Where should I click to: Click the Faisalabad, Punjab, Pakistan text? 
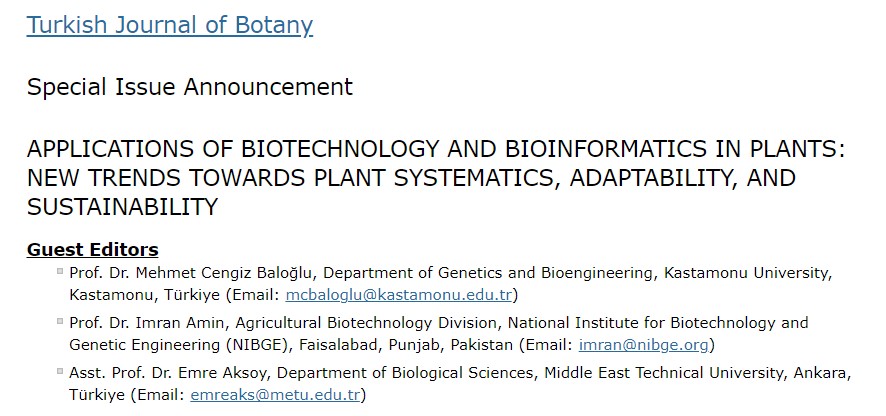(406, 345)
